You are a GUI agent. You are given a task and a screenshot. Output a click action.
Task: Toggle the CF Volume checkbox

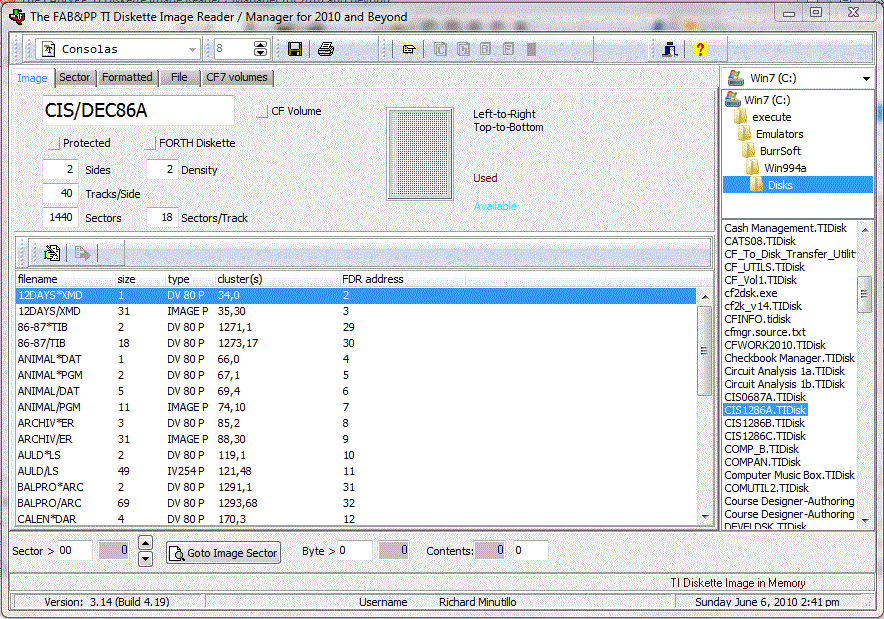pyautogui.click(x=262, y=111)
